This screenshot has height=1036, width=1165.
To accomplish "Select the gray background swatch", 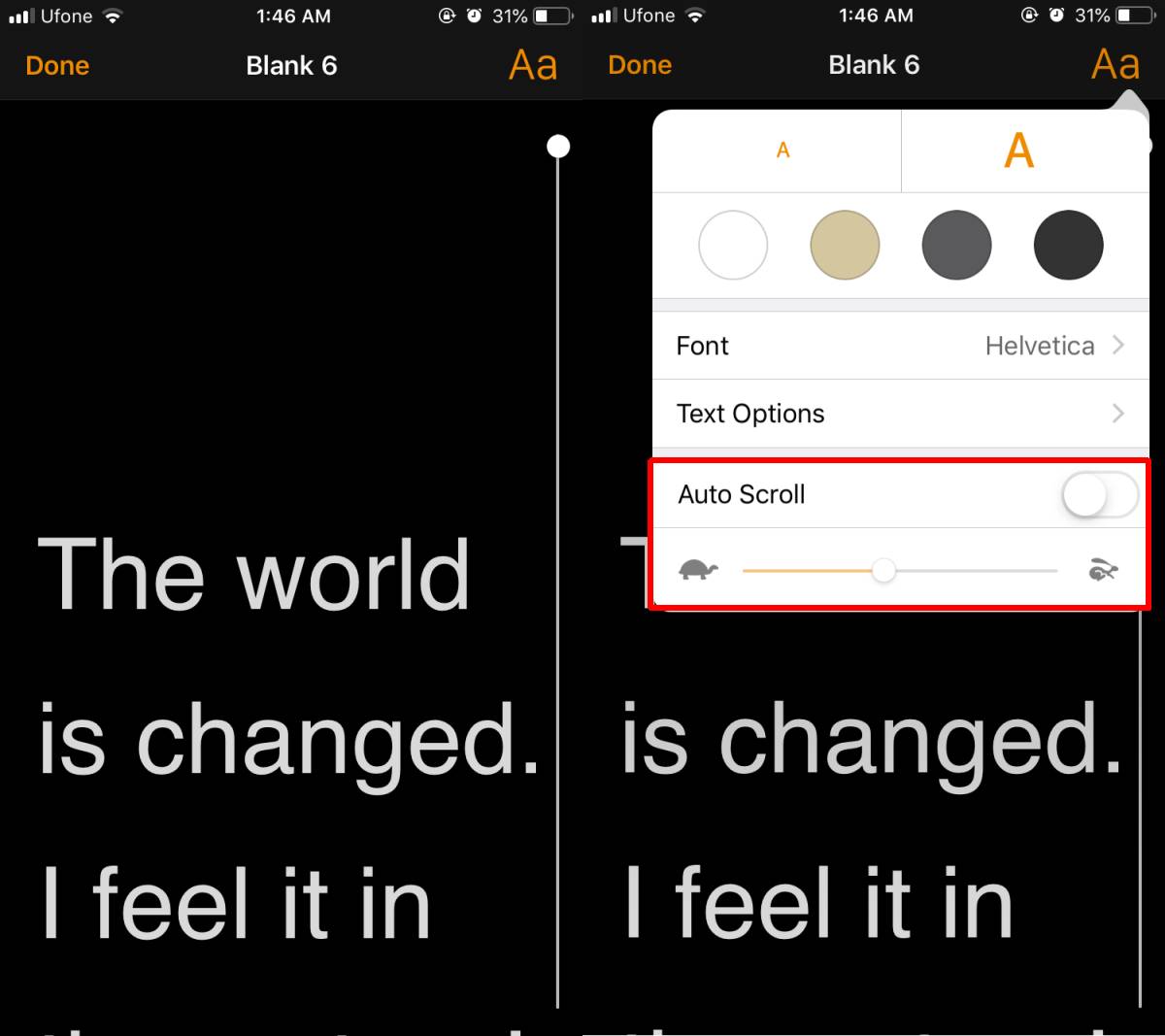I will point(956,245).
